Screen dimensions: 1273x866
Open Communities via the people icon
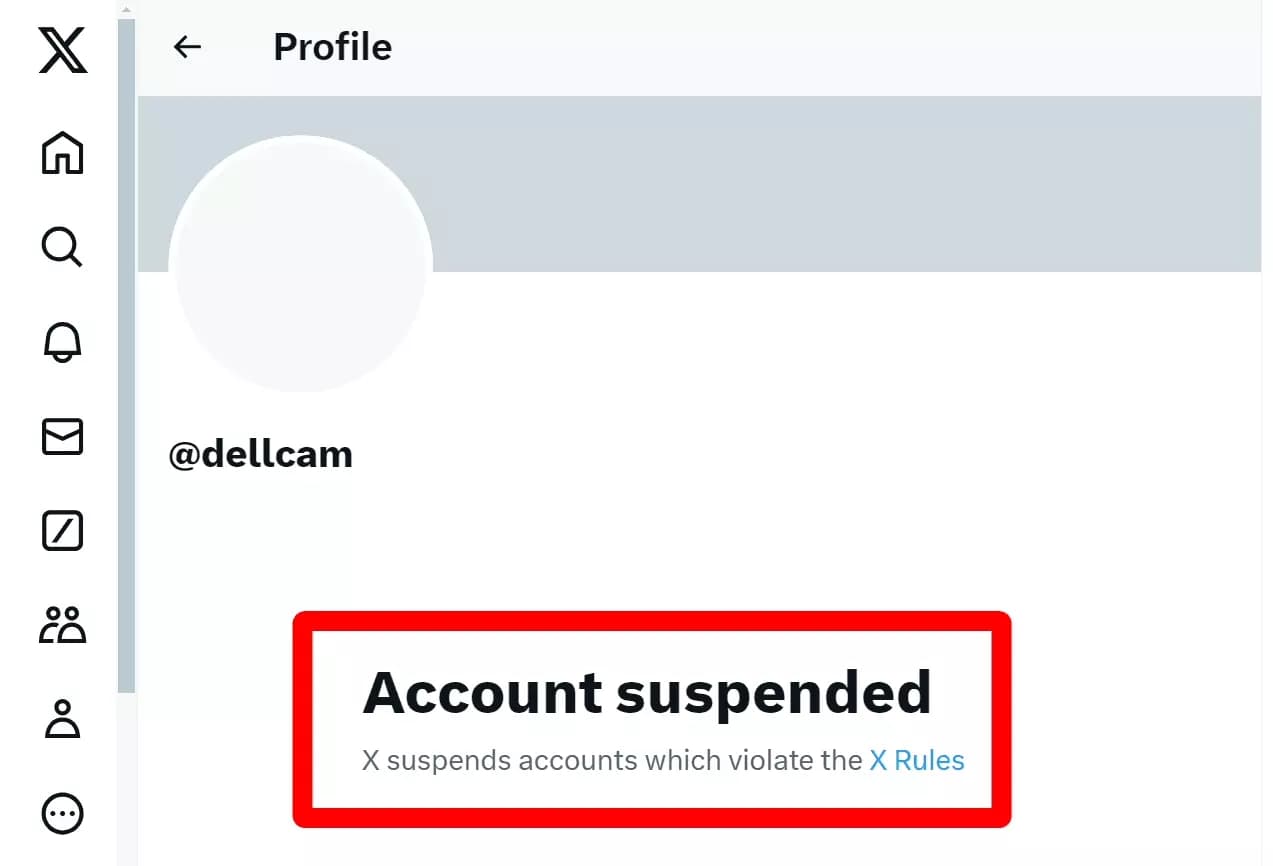(x=62, y=625)
